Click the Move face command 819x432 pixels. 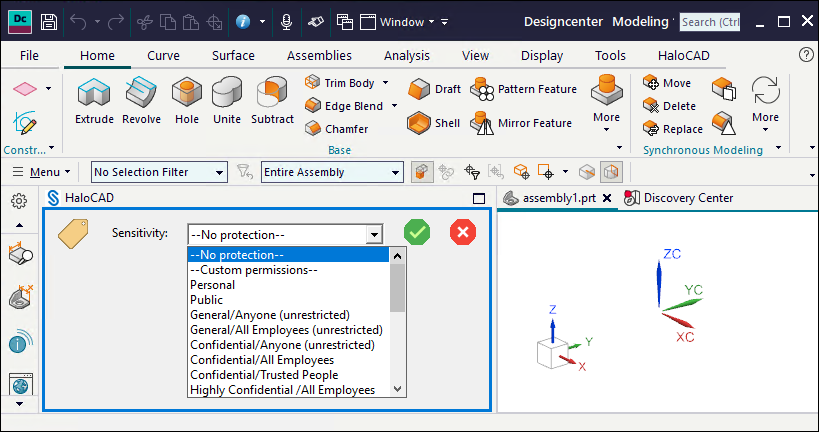(x=667, y=83)
